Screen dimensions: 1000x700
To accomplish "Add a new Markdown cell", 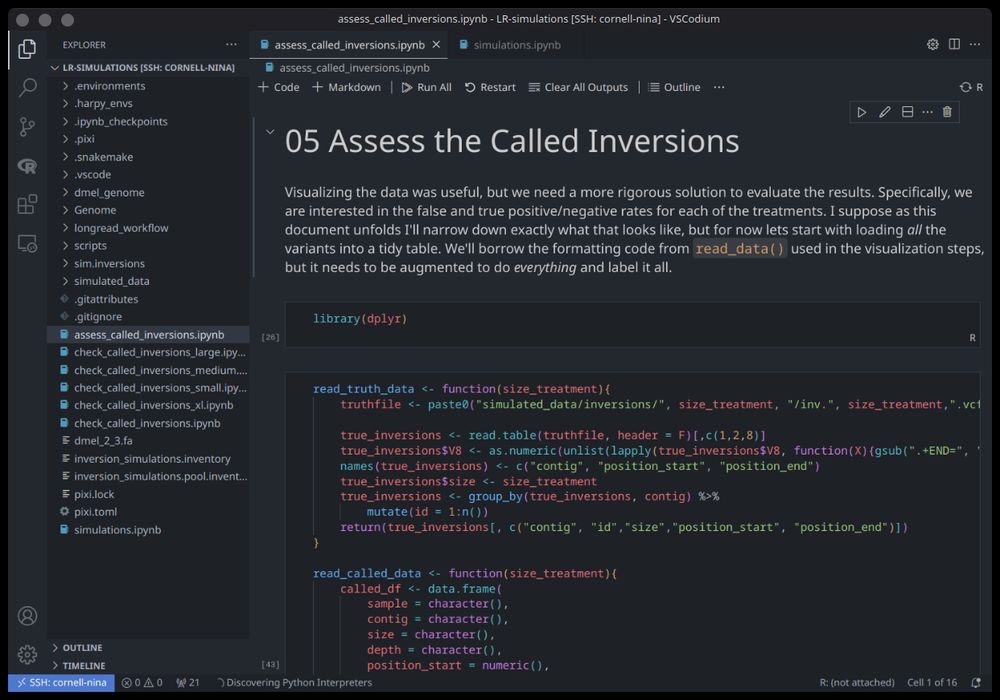I will pyautogui.click(x=346, y=87).
